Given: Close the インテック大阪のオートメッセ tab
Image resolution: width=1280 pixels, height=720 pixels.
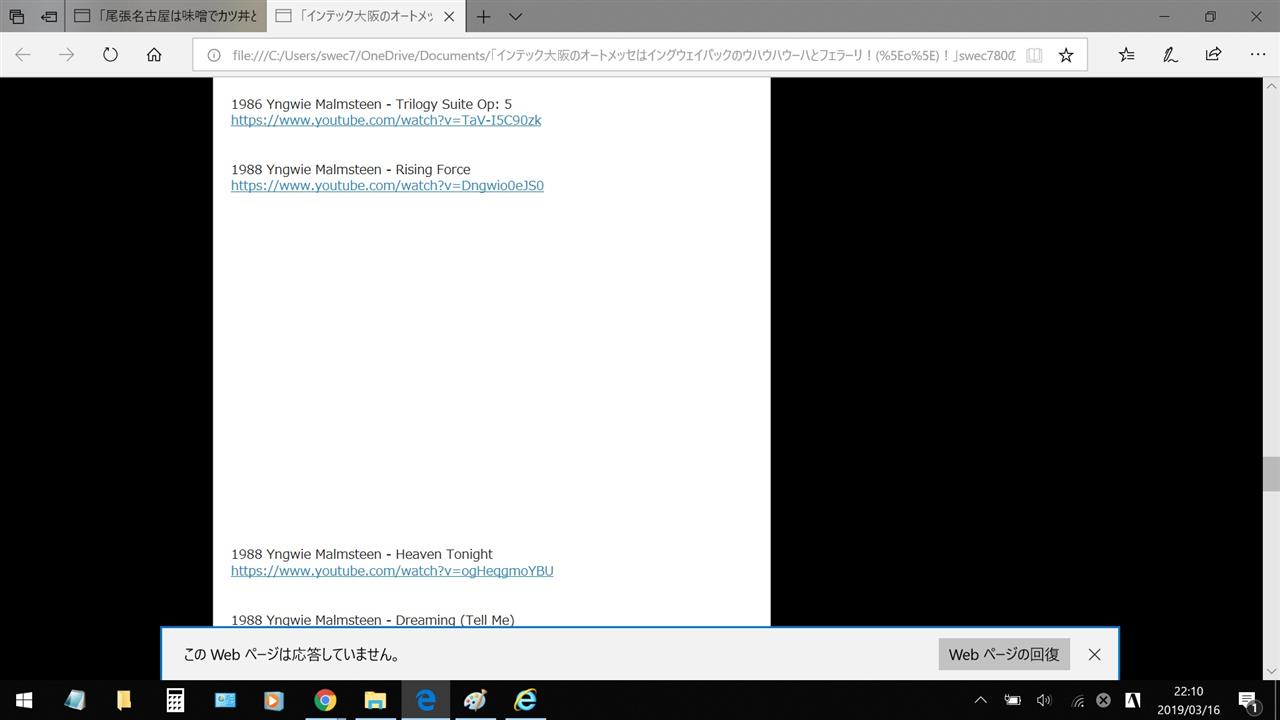Looking at the screenshot, I should 448,17.
